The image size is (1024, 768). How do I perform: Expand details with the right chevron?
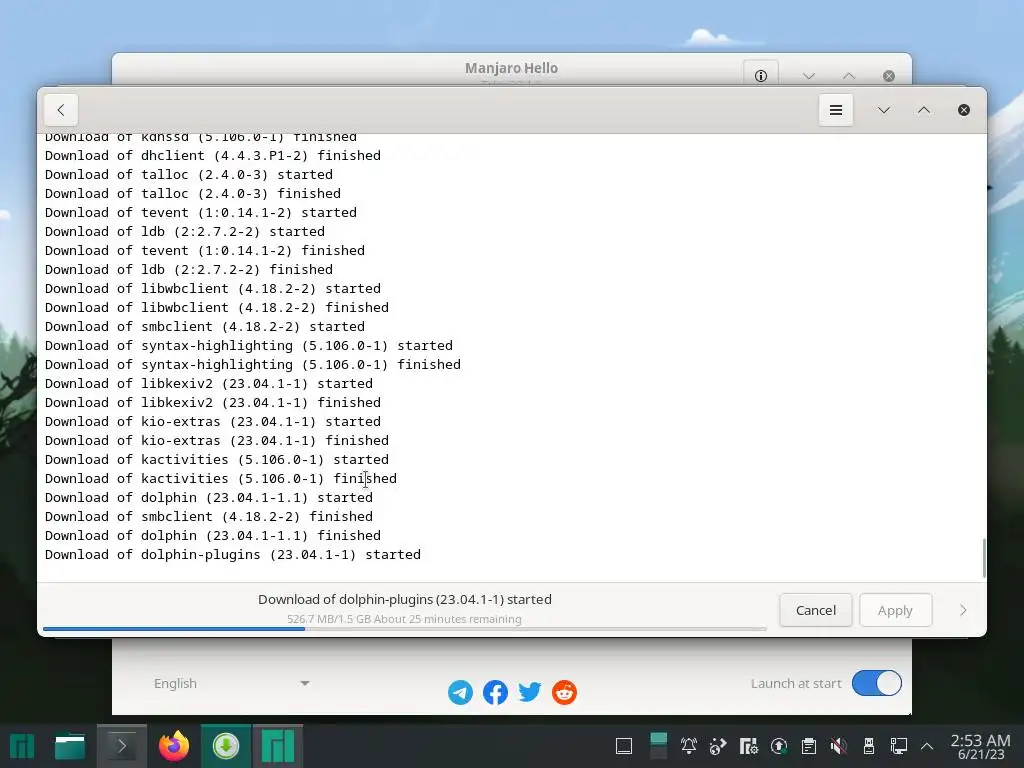[963, 610]
